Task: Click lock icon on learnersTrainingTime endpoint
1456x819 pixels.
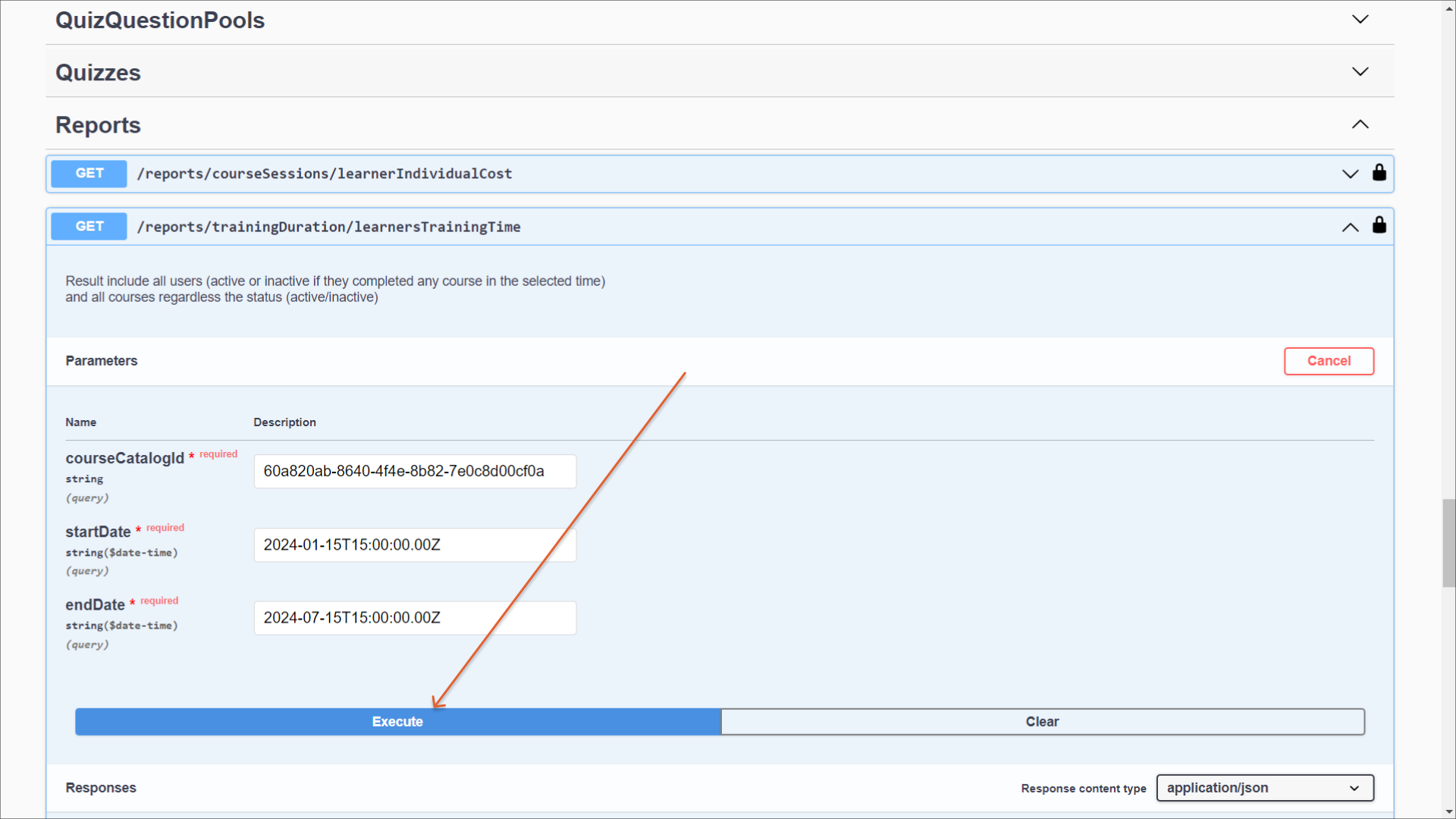Action: 1379,225
